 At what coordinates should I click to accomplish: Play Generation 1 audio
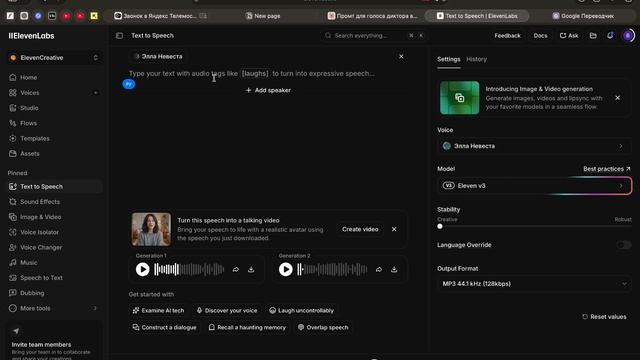click(x=142, y=269)
